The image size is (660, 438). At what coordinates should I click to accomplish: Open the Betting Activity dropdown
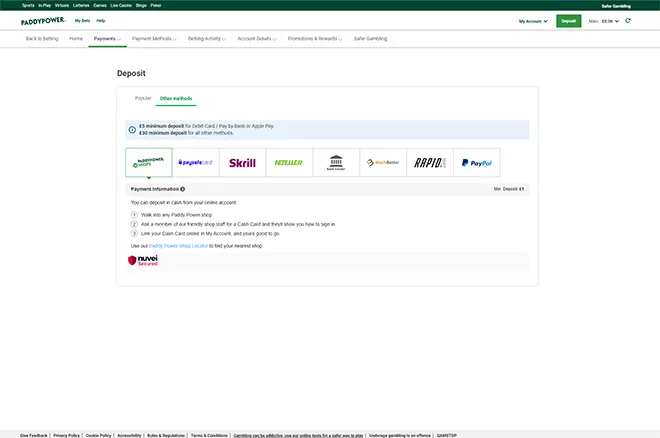207,39
